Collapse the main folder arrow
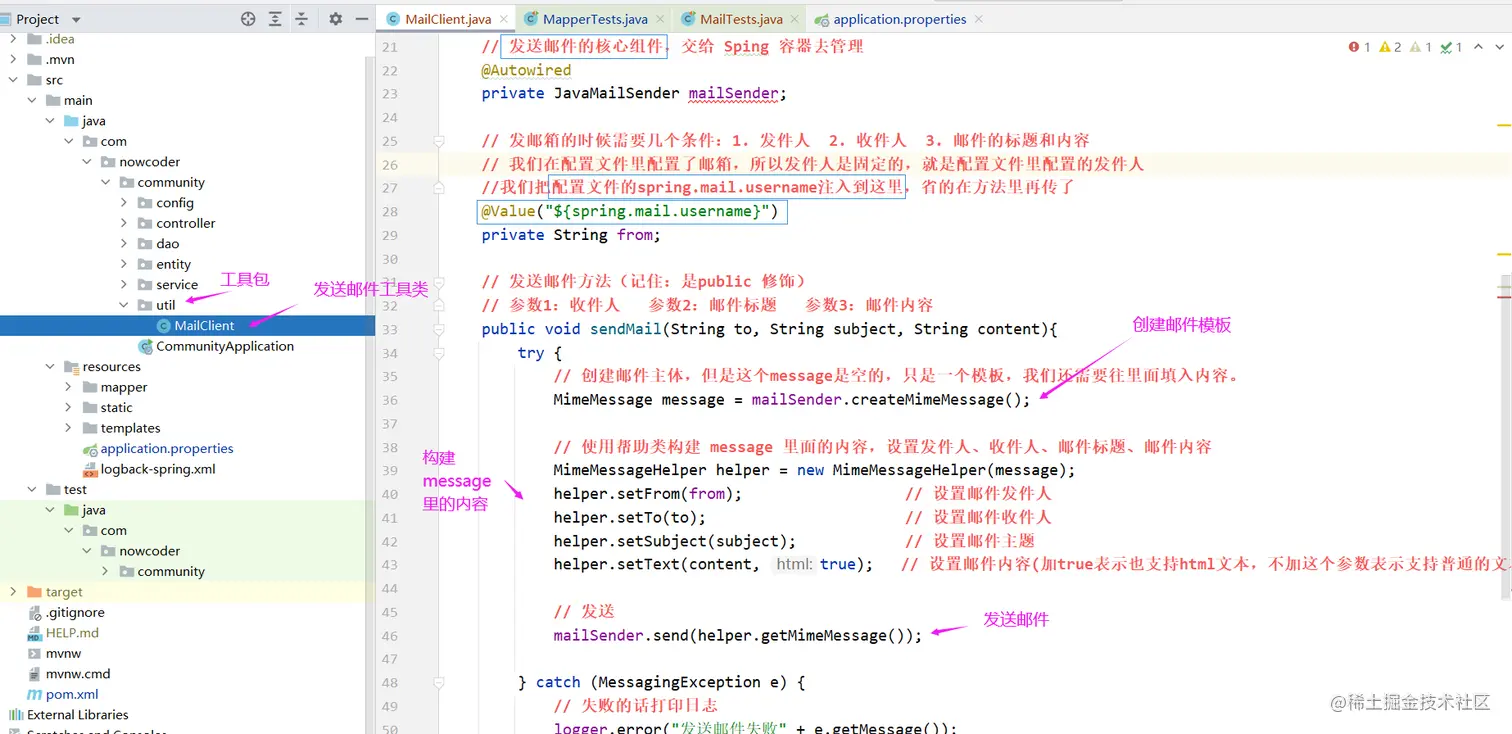The height and width of the screenshot is (734, 1512). [32, 100]
